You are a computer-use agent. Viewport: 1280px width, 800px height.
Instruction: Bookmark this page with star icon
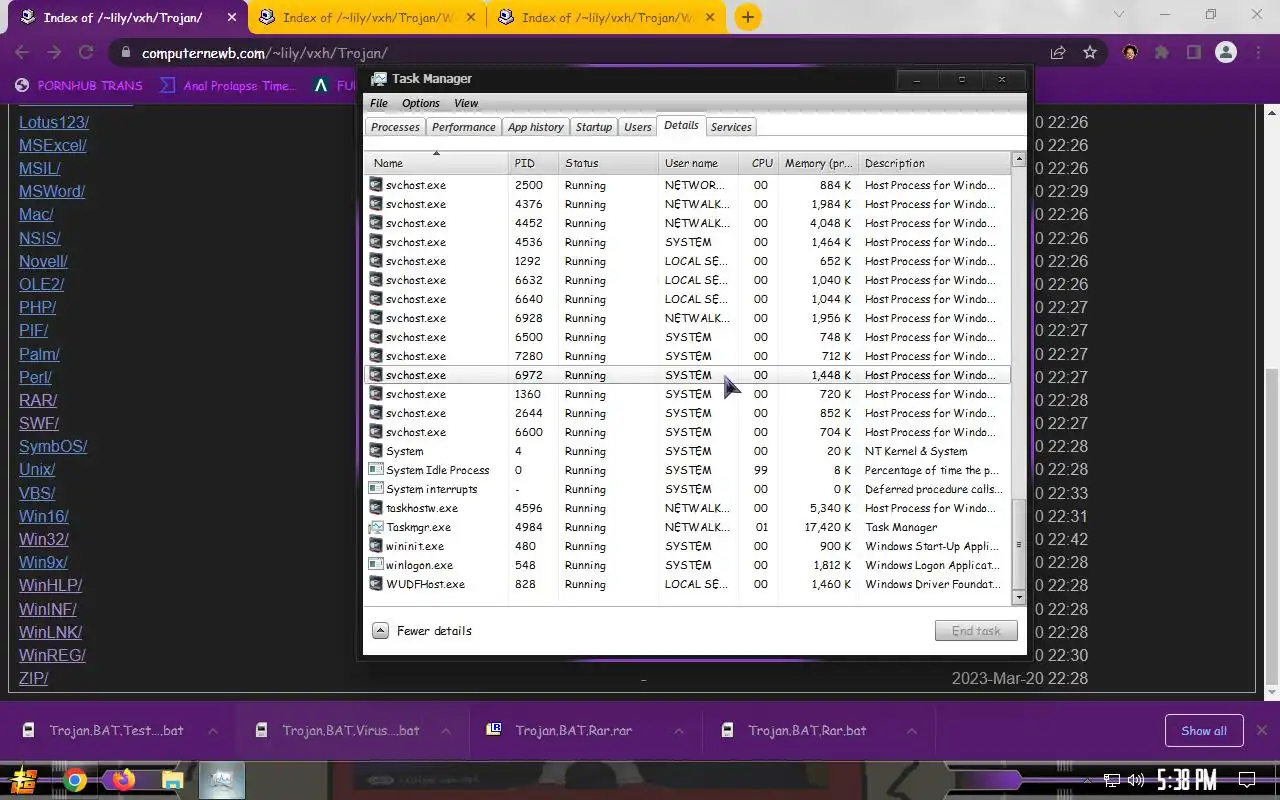(x=1090, y=52)
